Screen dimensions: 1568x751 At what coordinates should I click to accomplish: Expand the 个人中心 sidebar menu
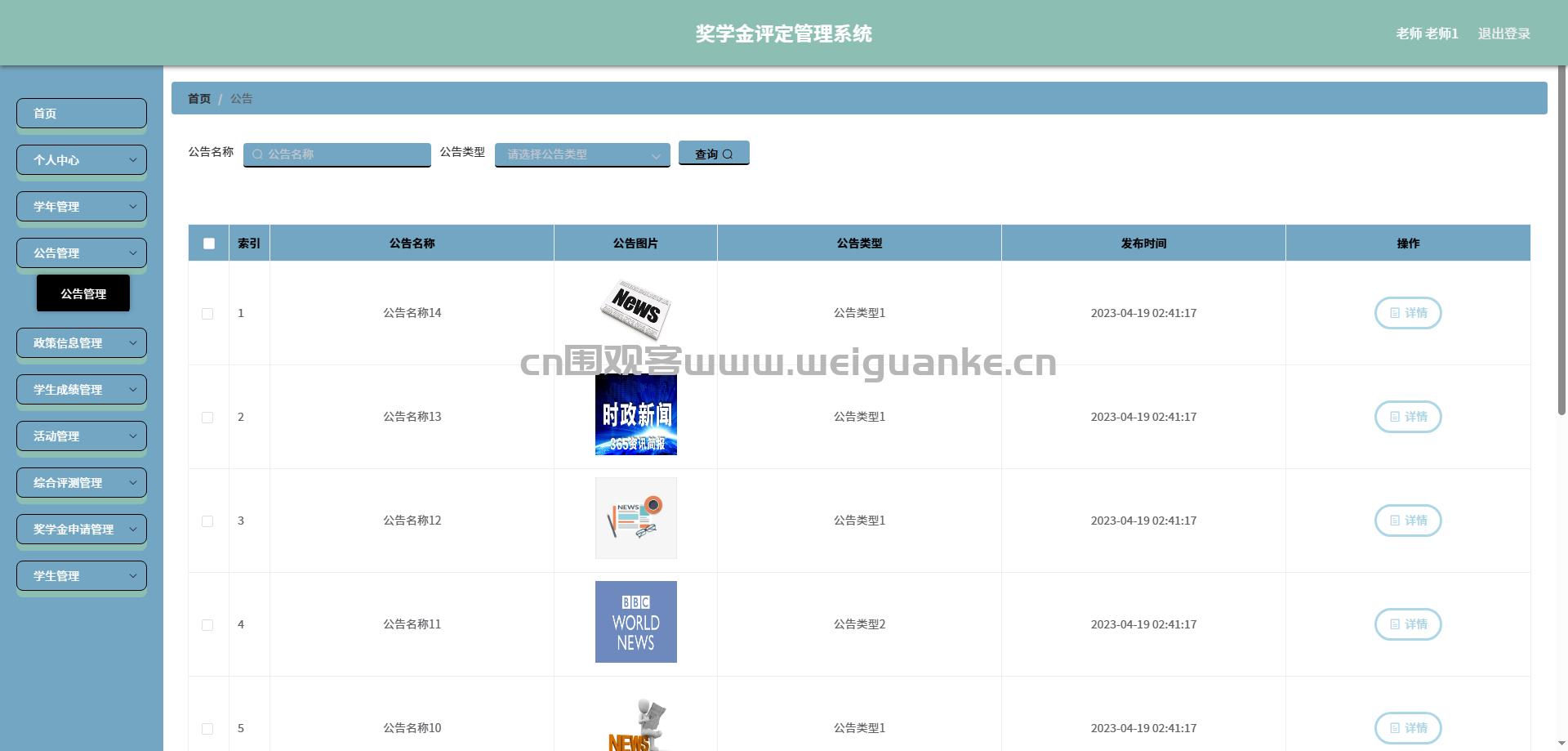(82, 160)
